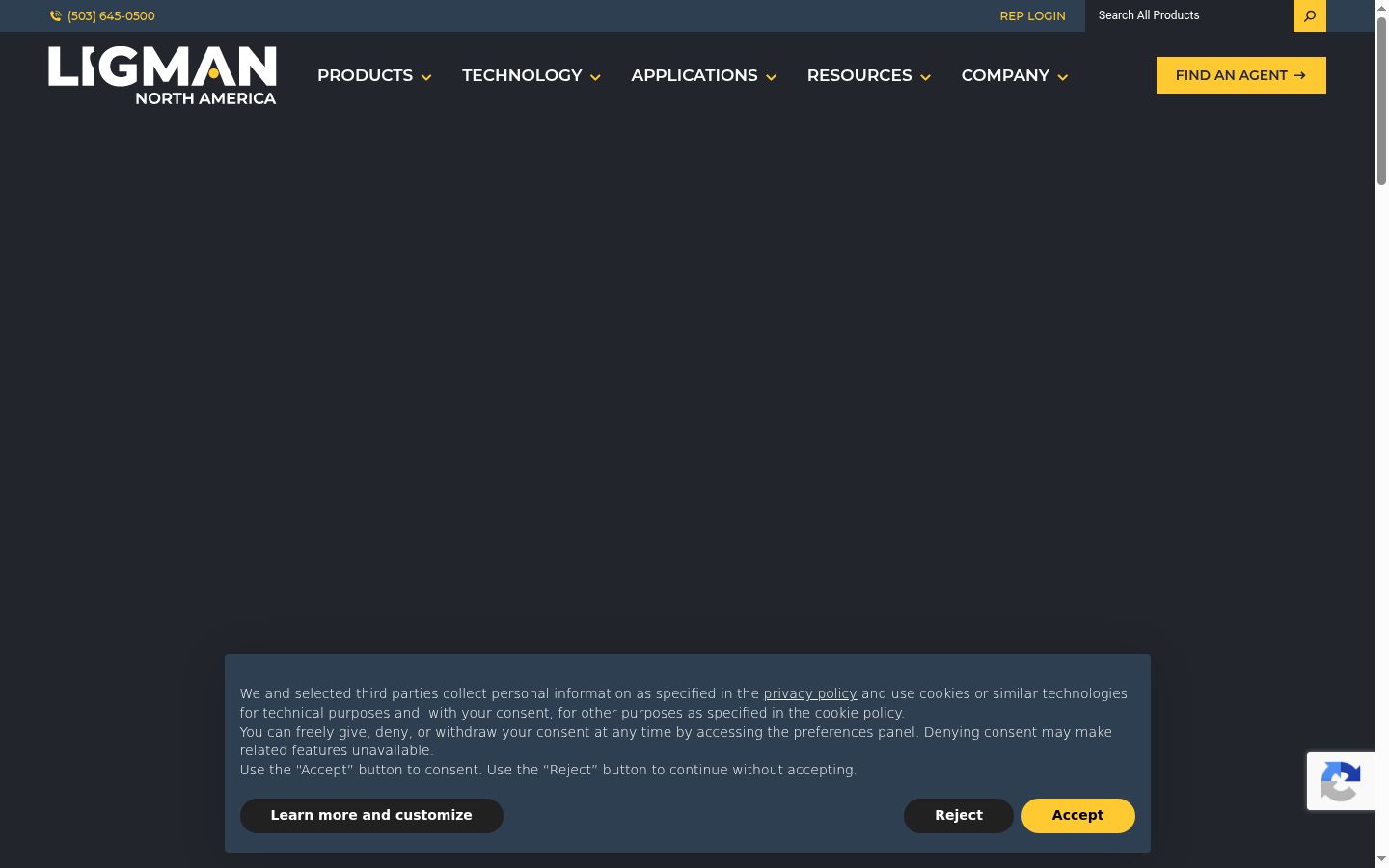The width and height of the screenshot is (1389, 868).
Task: Click the page vertical scrollbar thumb
Action: tap(1381, 99)
